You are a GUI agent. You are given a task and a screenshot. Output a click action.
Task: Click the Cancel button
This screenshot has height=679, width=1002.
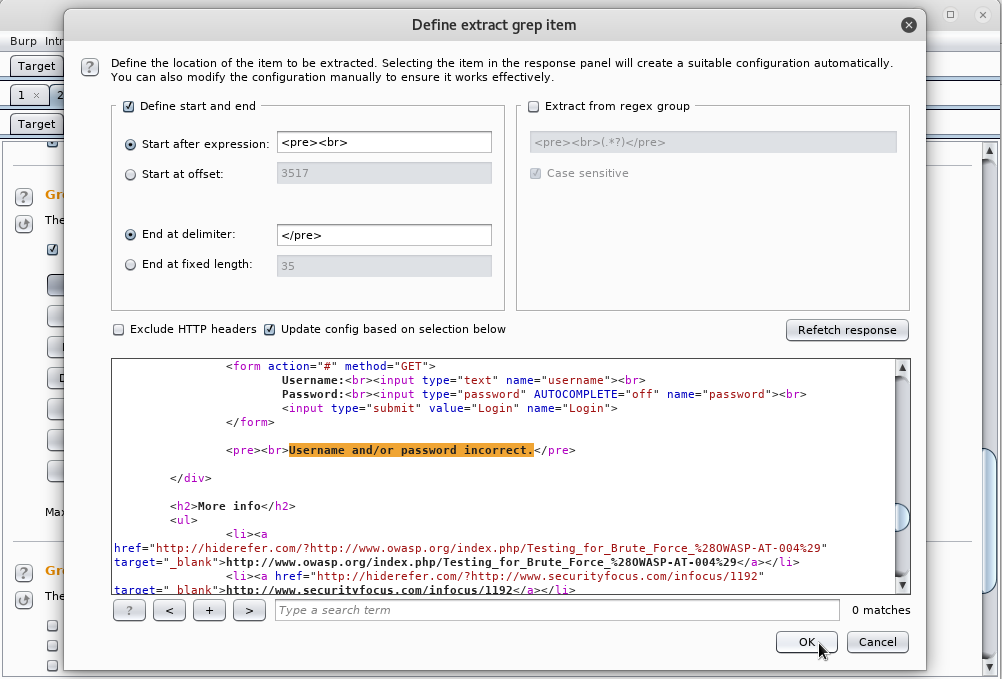click(x=877, y=642)
